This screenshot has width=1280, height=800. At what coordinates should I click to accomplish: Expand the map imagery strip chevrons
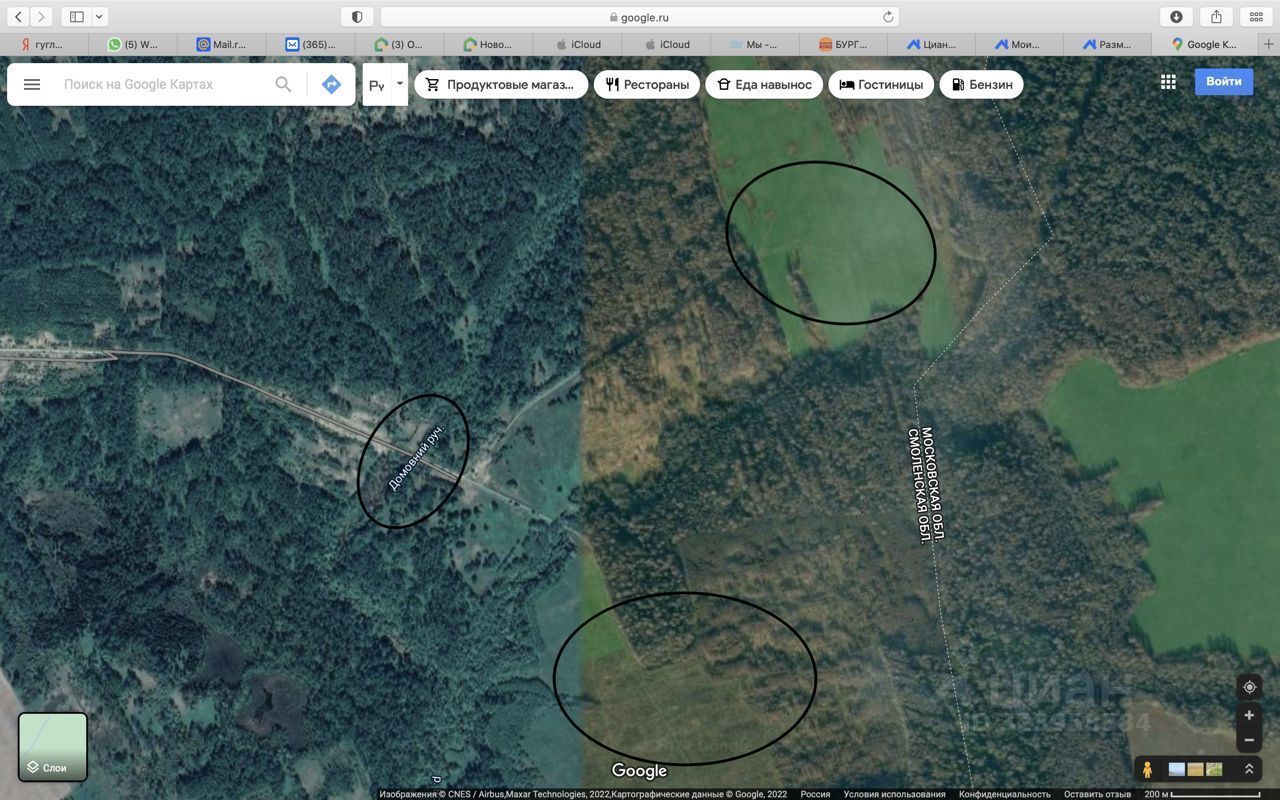(x=1249, y=769)
